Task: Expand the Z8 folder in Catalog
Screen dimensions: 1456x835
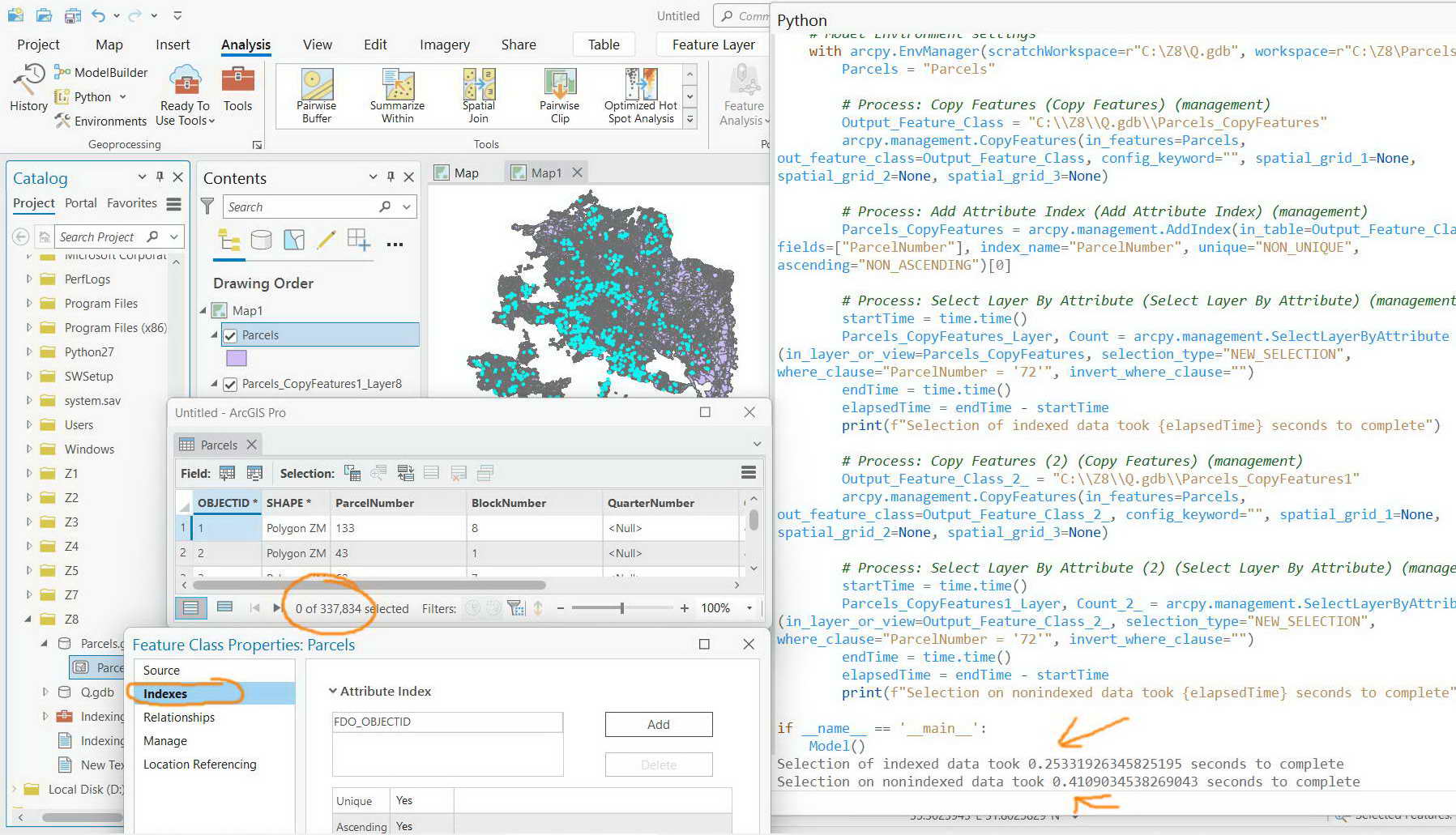Action: pos(28,619)
